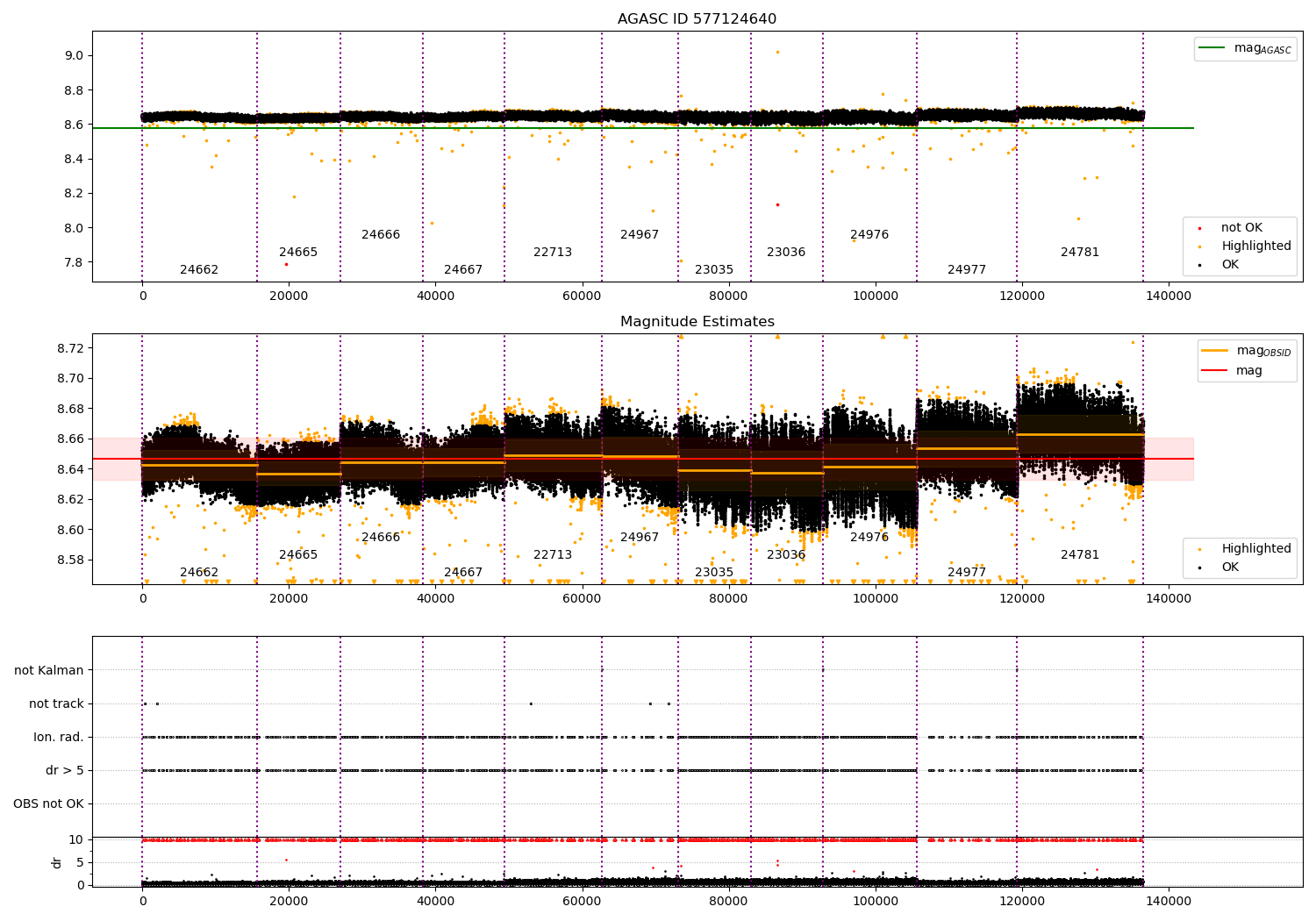
Task: Click OBSID label 22713 in Magnitude Estimates plot
Action: pyautogui.click(x=553, y=555)
